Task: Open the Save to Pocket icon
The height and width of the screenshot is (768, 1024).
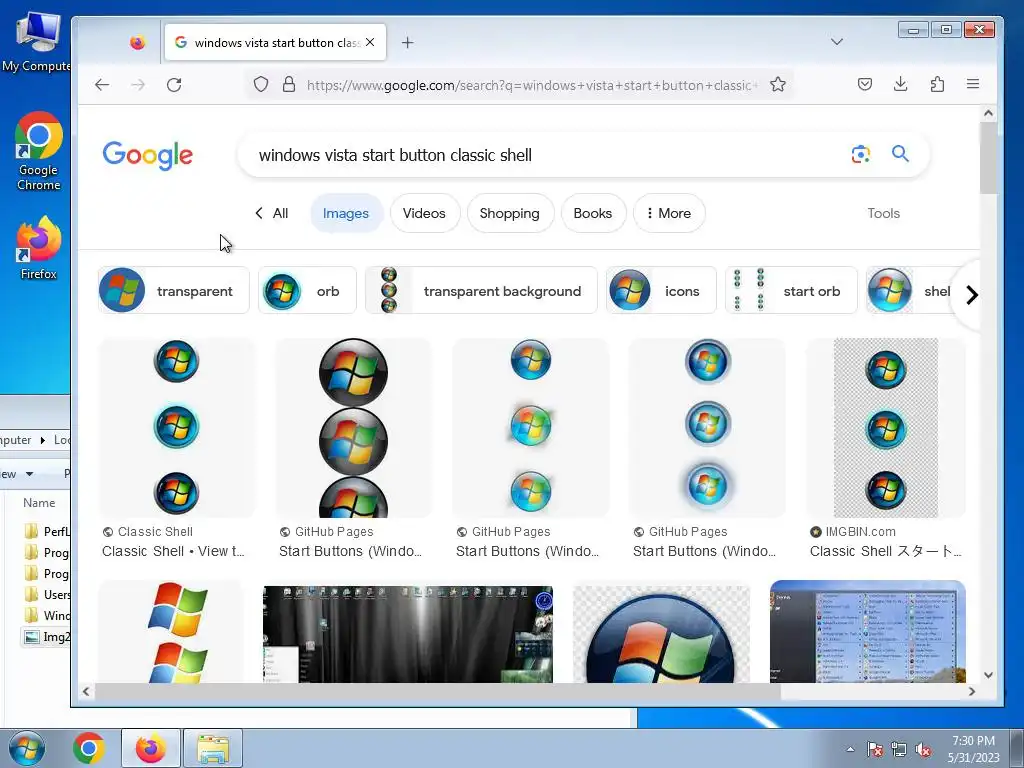Action: pos(865,84)
